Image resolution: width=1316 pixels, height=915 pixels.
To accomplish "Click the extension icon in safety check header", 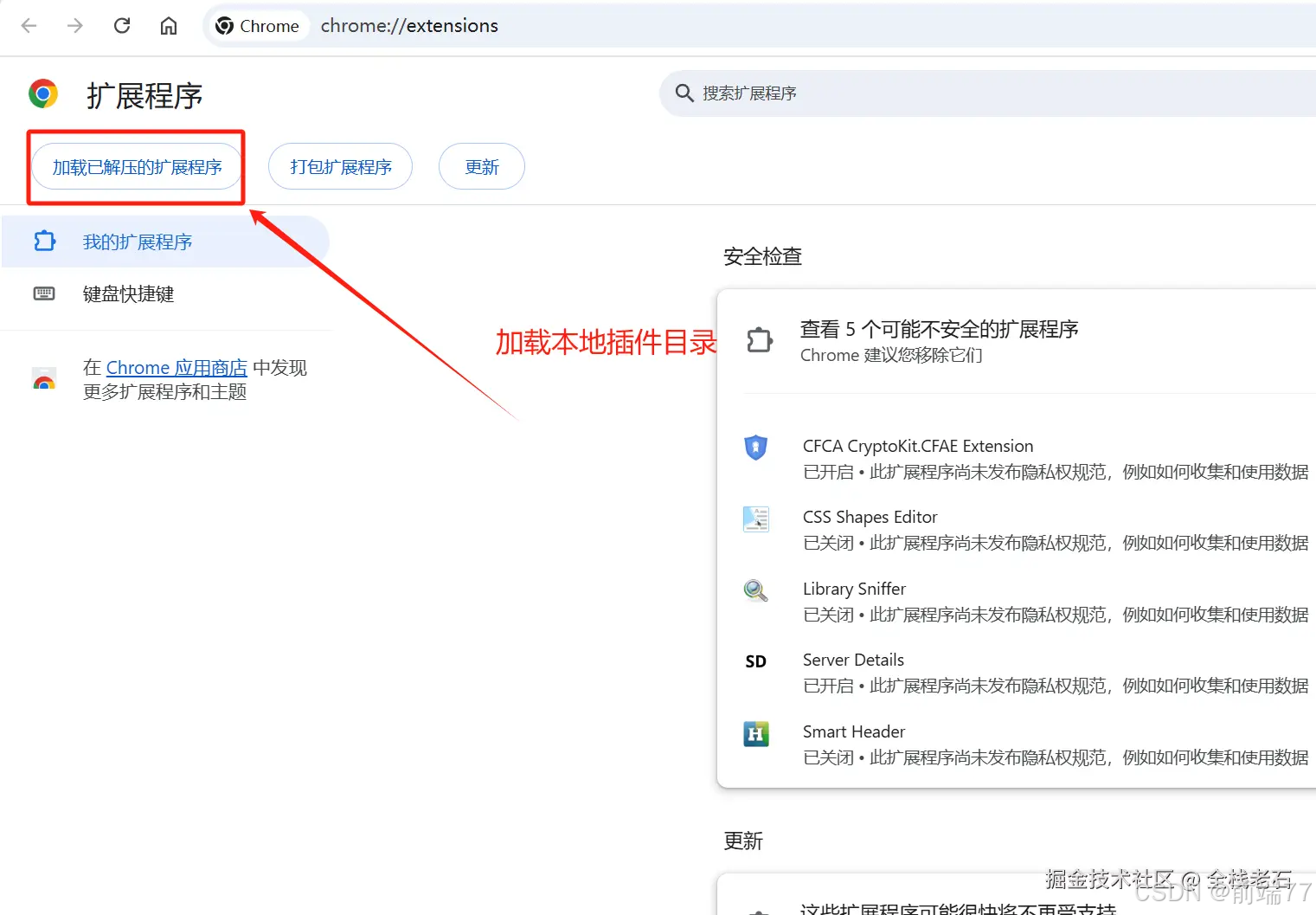I will (x=760, y=340).
